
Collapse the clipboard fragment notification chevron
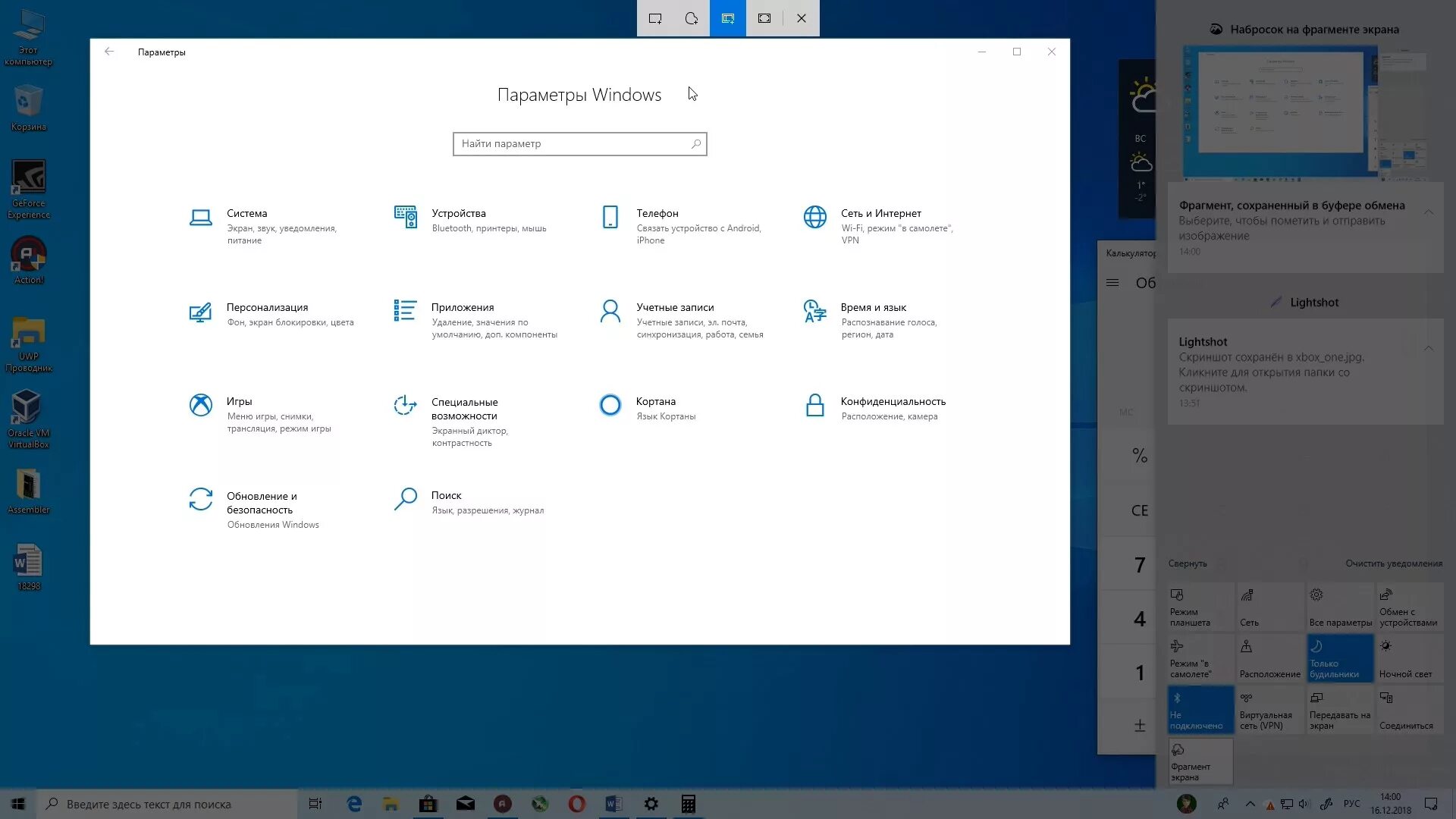coord(1428,212)
